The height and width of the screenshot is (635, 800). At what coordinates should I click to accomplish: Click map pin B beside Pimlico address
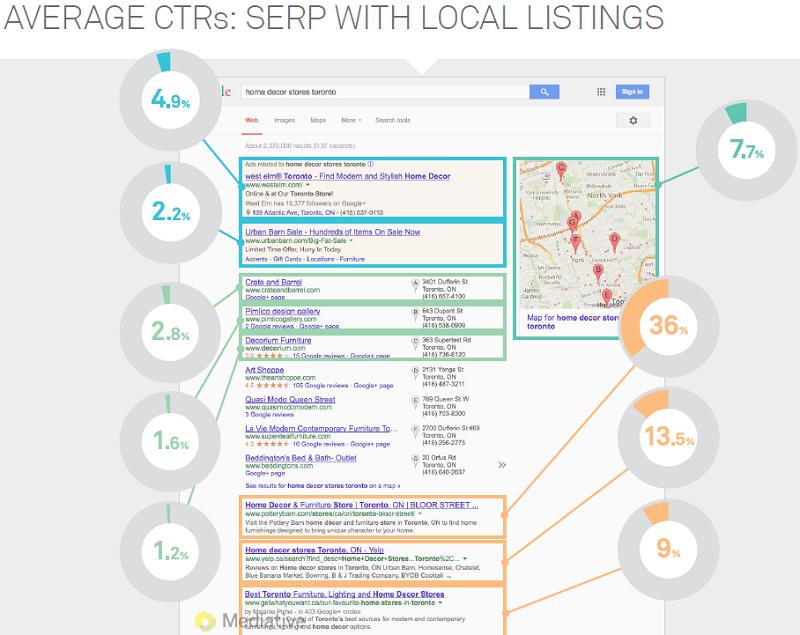coord(415,314)
